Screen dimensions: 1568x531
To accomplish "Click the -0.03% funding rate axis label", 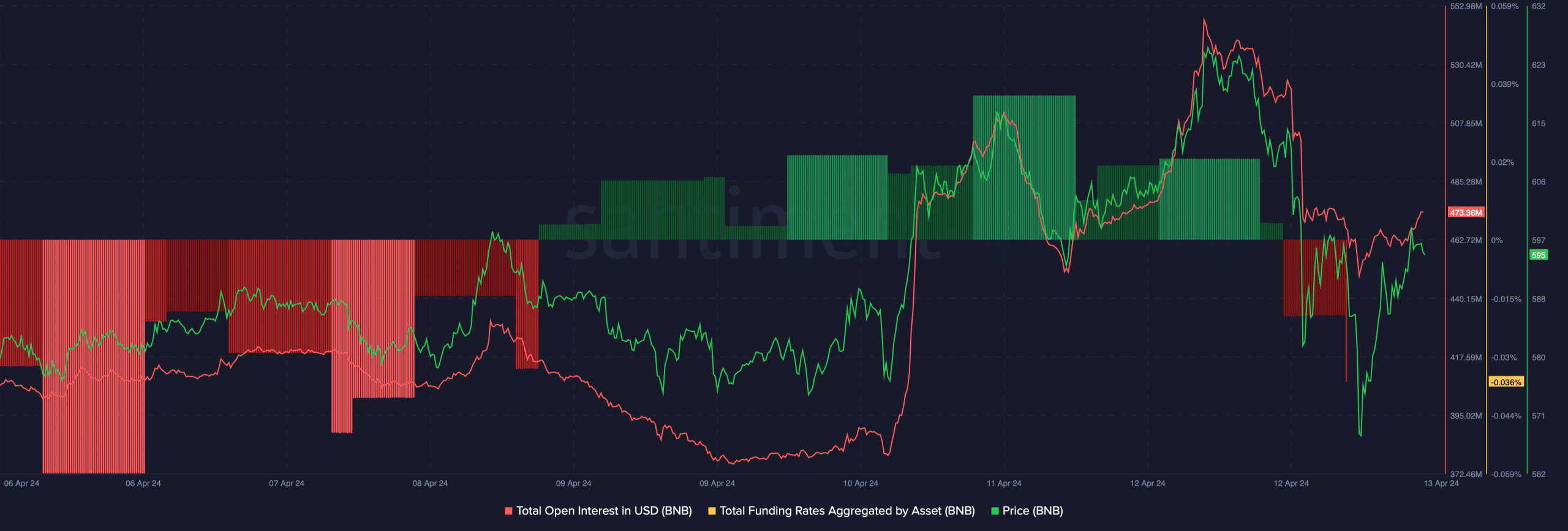I will [1504, 358].
